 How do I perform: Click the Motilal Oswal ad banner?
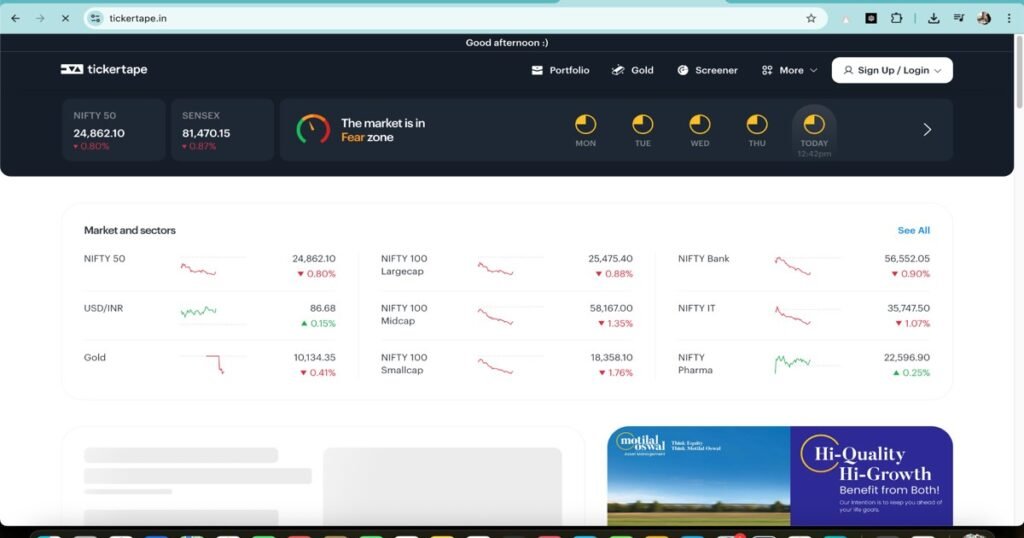(780, 476)
